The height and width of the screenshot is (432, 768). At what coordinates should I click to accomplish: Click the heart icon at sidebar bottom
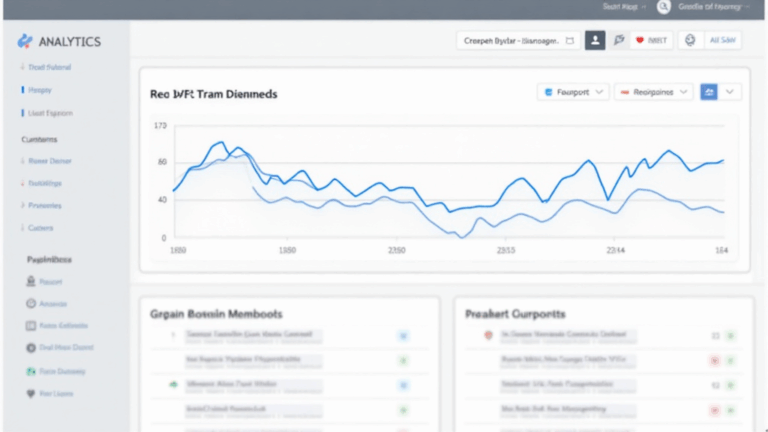click(31, 394)
